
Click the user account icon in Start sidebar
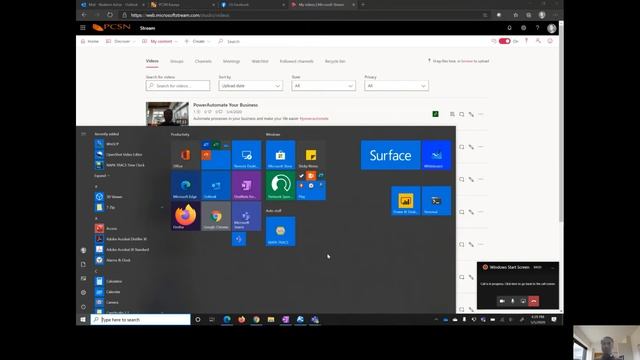pos(83,250)
